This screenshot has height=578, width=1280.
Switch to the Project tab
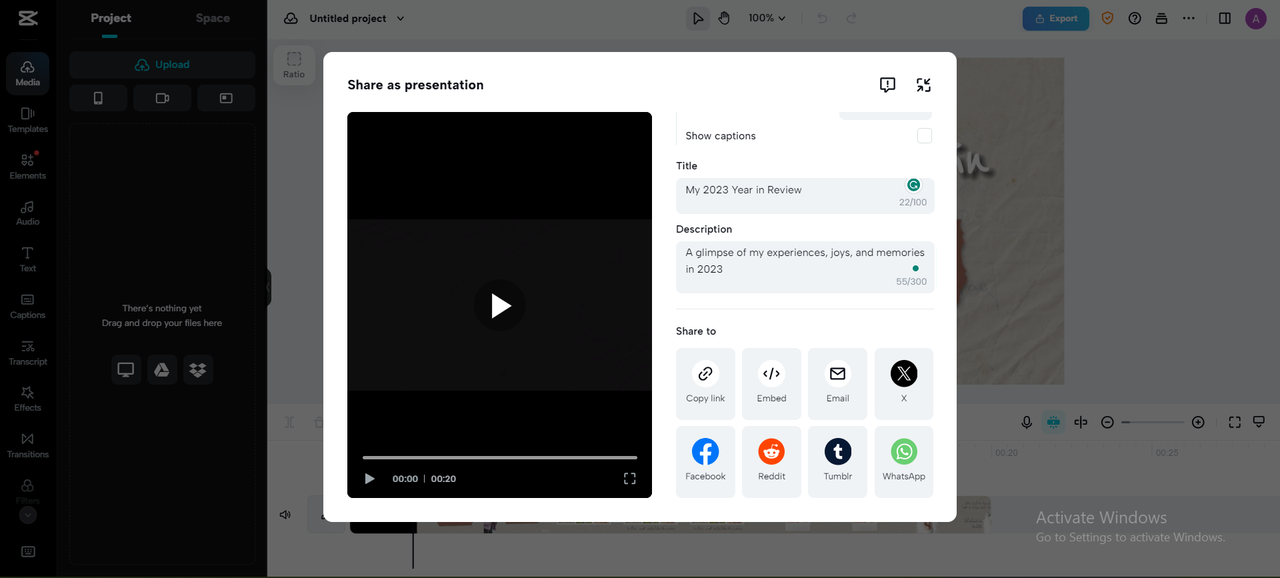pos(110,18)
